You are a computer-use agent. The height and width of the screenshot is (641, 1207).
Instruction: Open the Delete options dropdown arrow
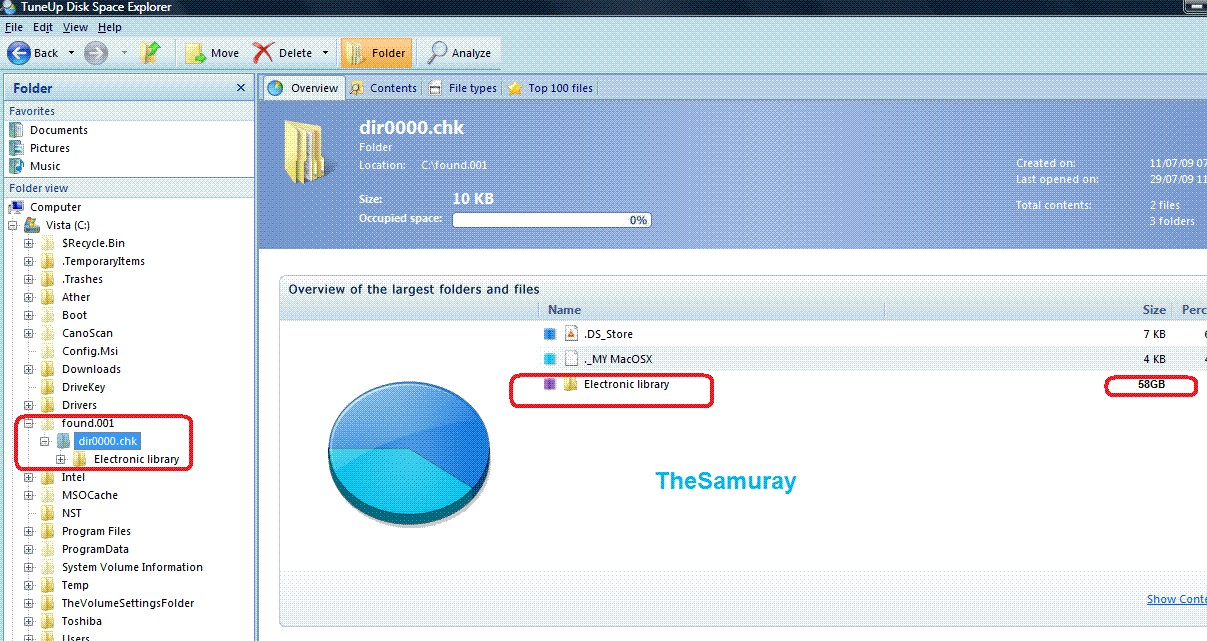325,53
